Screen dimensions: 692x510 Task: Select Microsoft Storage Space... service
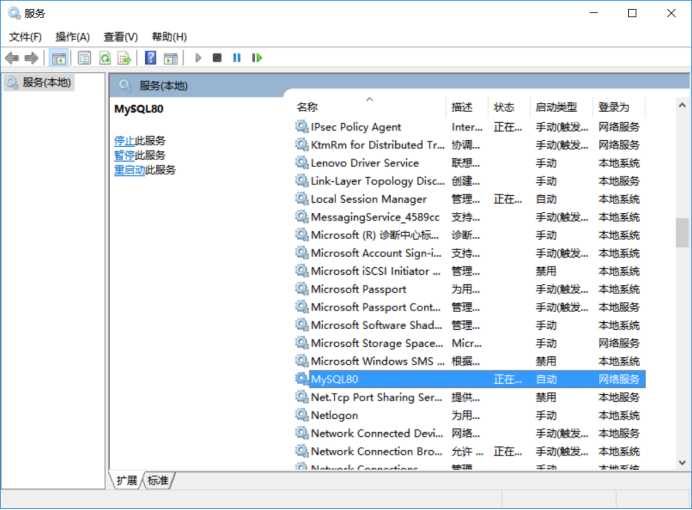click(470, 343)
